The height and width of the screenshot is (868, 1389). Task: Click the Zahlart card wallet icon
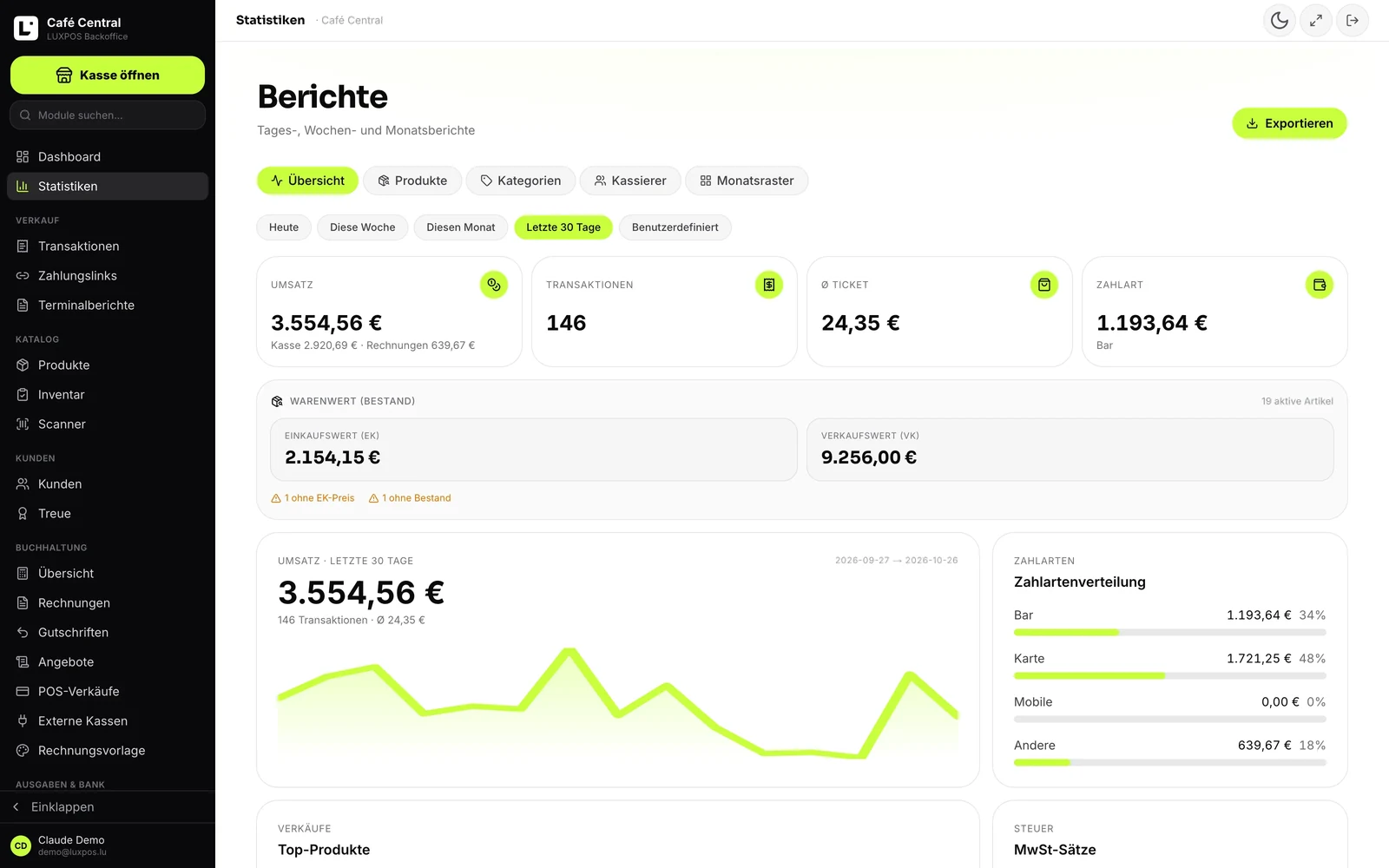pyautogui.click(x=1320, y=285)
